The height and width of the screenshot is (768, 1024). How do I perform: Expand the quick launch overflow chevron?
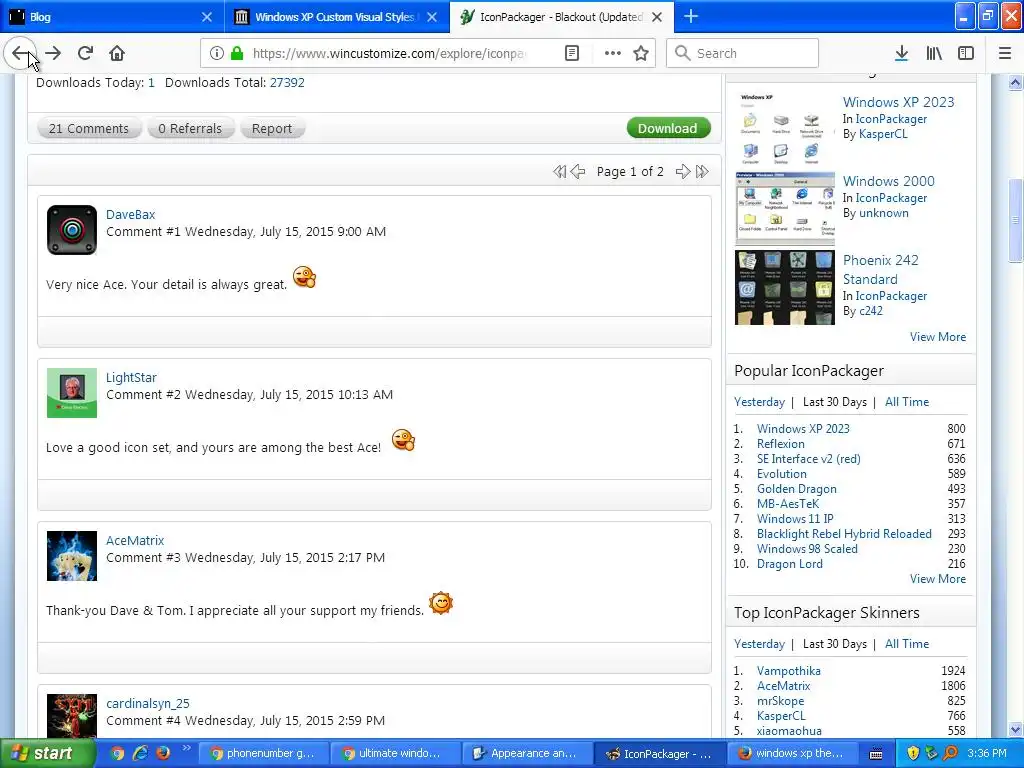click(x=186, y=748)
